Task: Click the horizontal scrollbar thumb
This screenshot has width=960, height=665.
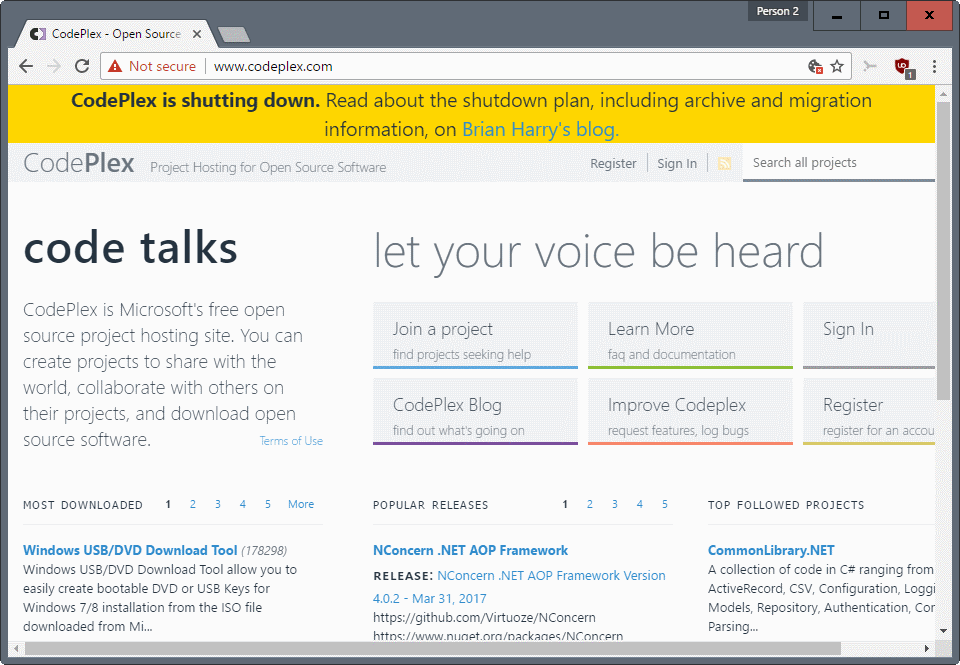Action: (x=432, y=648)
